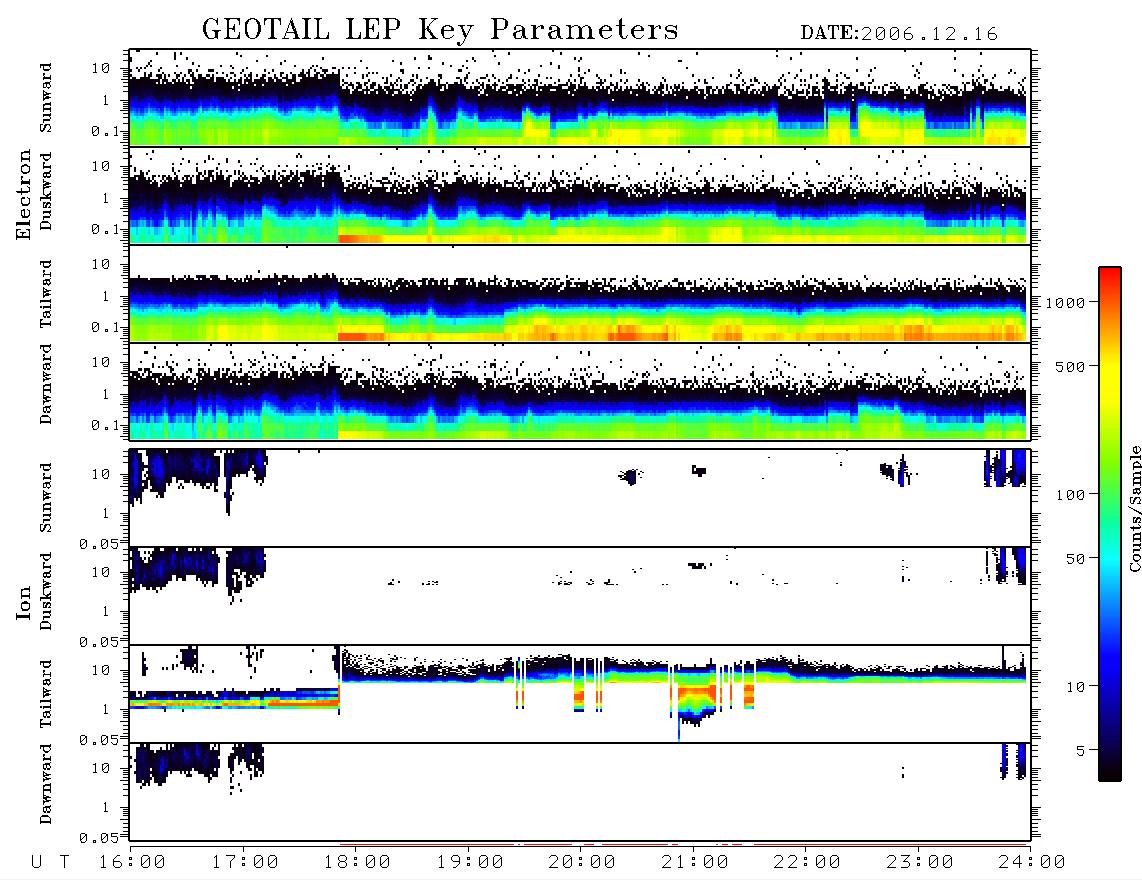Click the '10' color bar value

tap(1076, 687)
